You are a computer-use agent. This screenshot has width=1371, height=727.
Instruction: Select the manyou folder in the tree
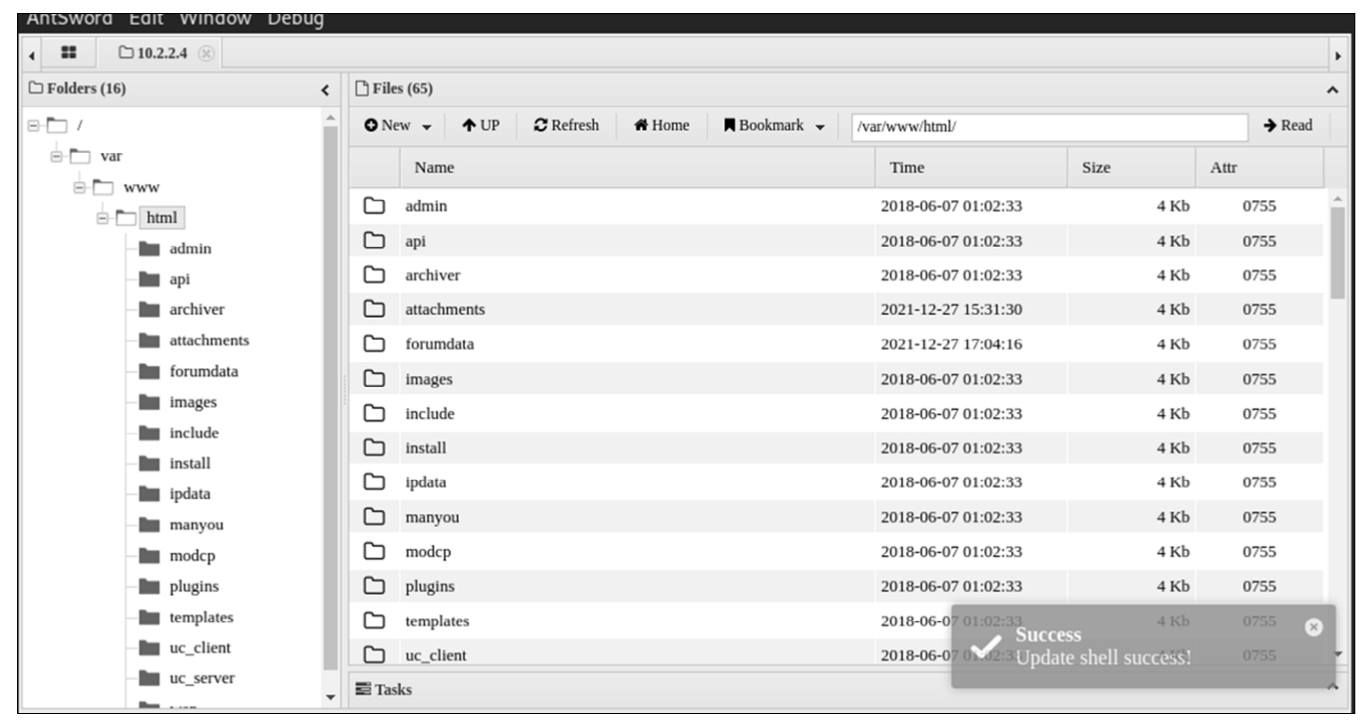196,525
